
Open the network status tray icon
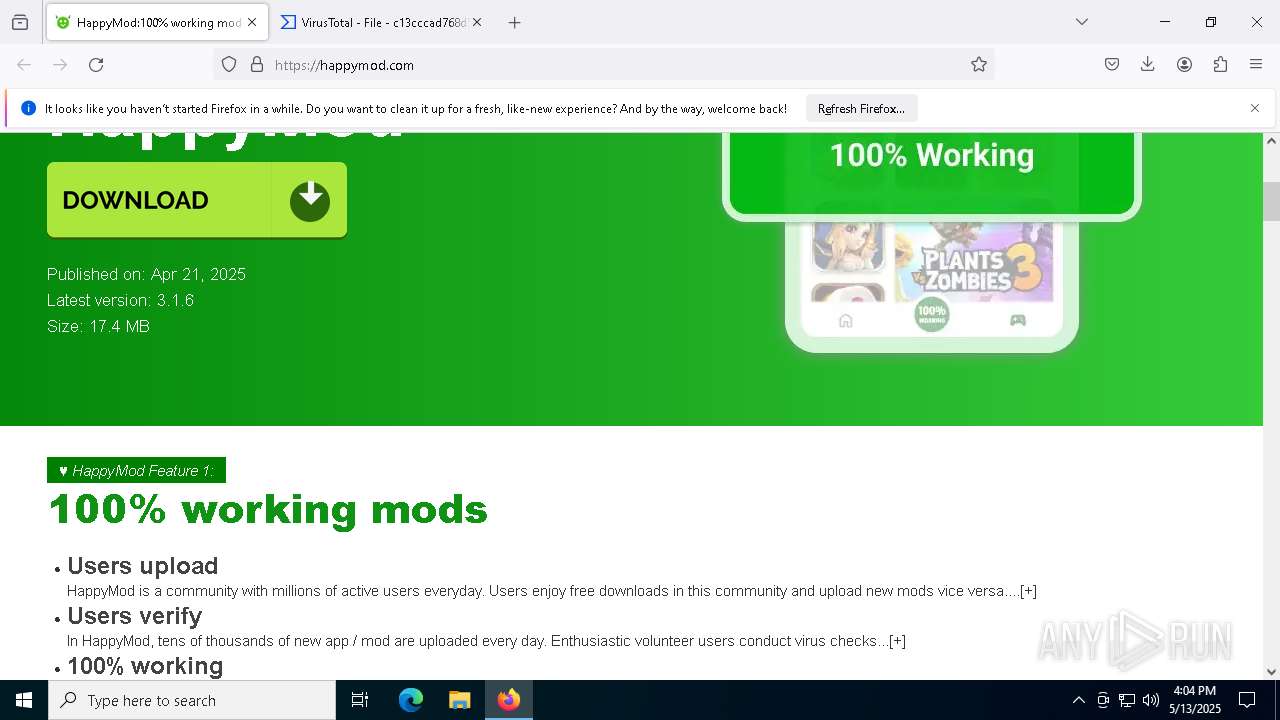tap(1127, 700)
